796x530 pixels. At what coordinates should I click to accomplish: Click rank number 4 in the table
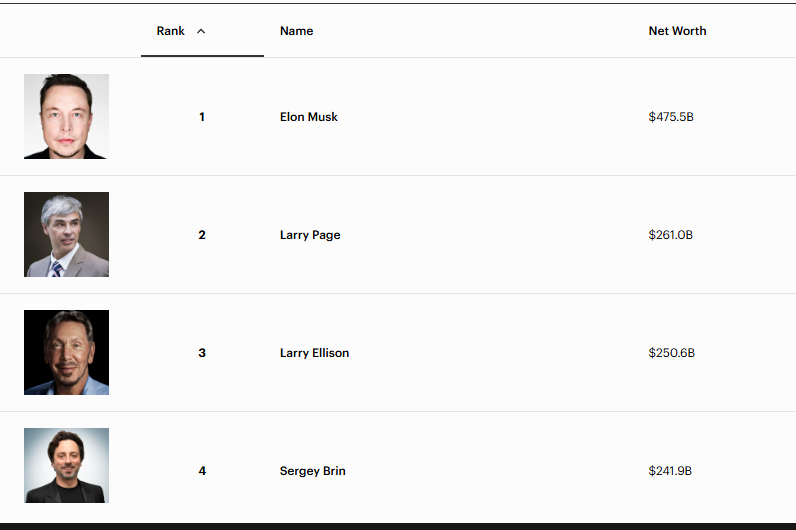click(202, 471)
